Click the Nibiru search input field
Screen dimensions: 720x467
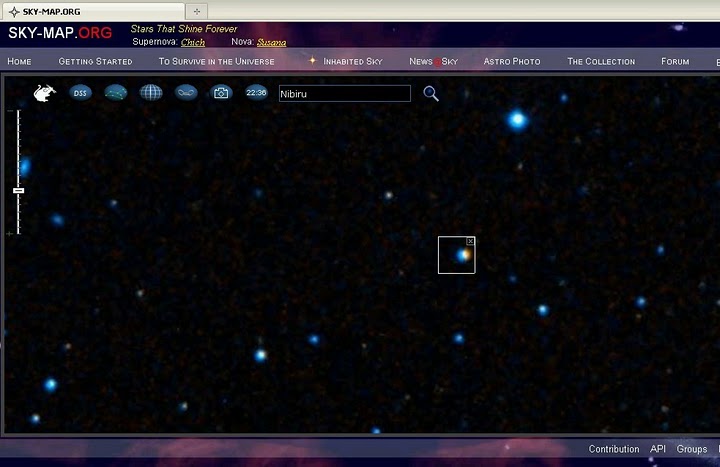point(344,93)
